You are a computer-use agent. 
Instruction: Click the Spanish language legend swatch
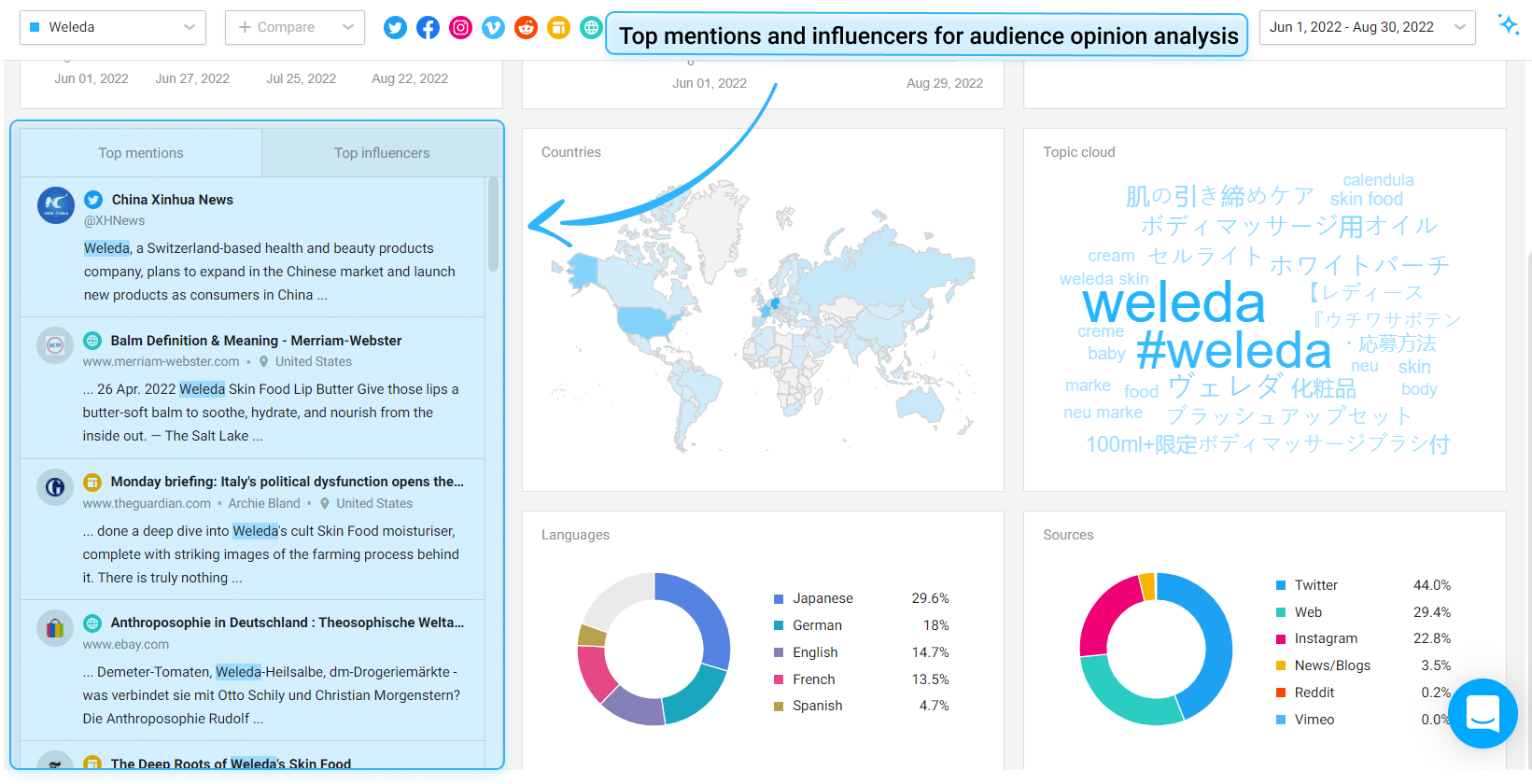[779, 707]
